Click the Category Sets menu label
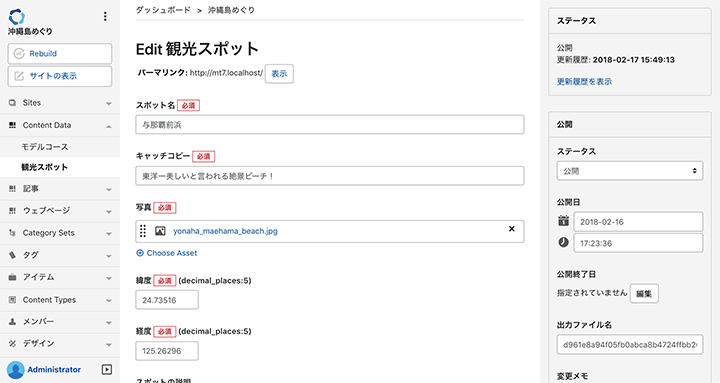The height and width of the screenshot is (383, 720). pyautogui.click(x=48, y=233)
